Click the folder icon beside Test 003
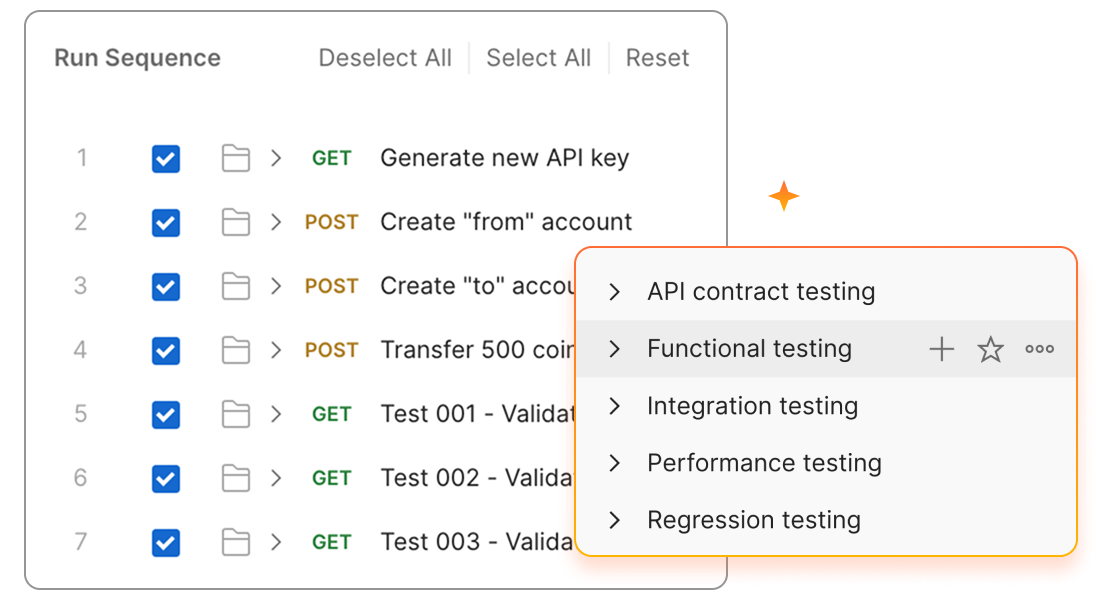1100x600 pixels. coord(235,541)
